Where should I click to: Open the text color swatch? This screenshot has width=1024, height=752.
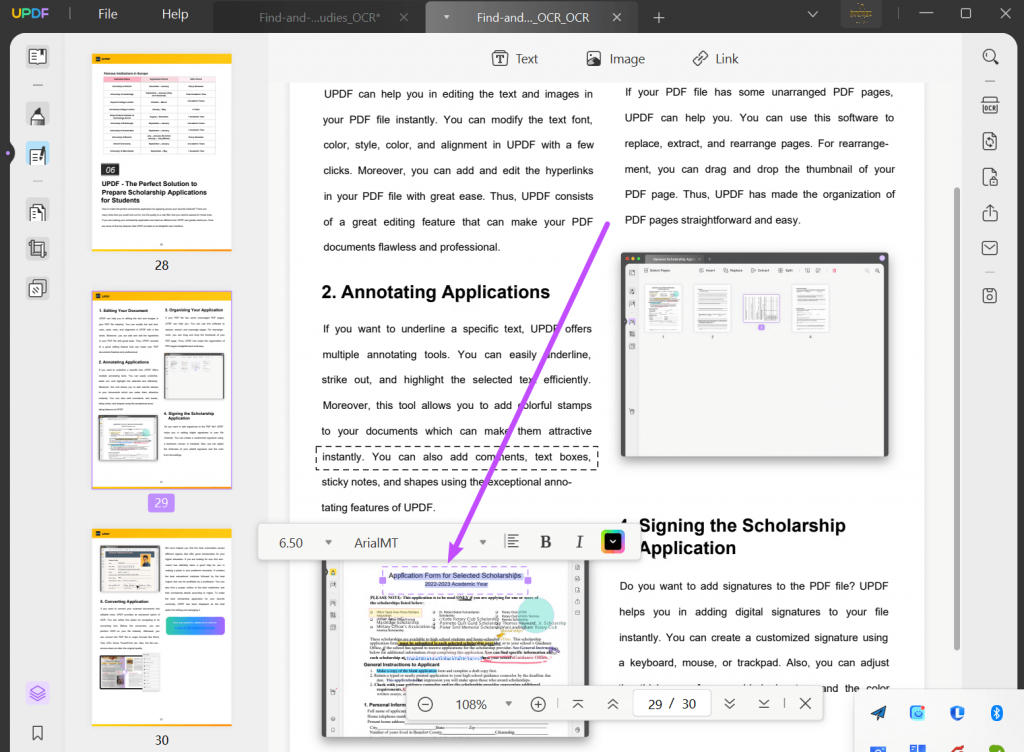point(614,541)
